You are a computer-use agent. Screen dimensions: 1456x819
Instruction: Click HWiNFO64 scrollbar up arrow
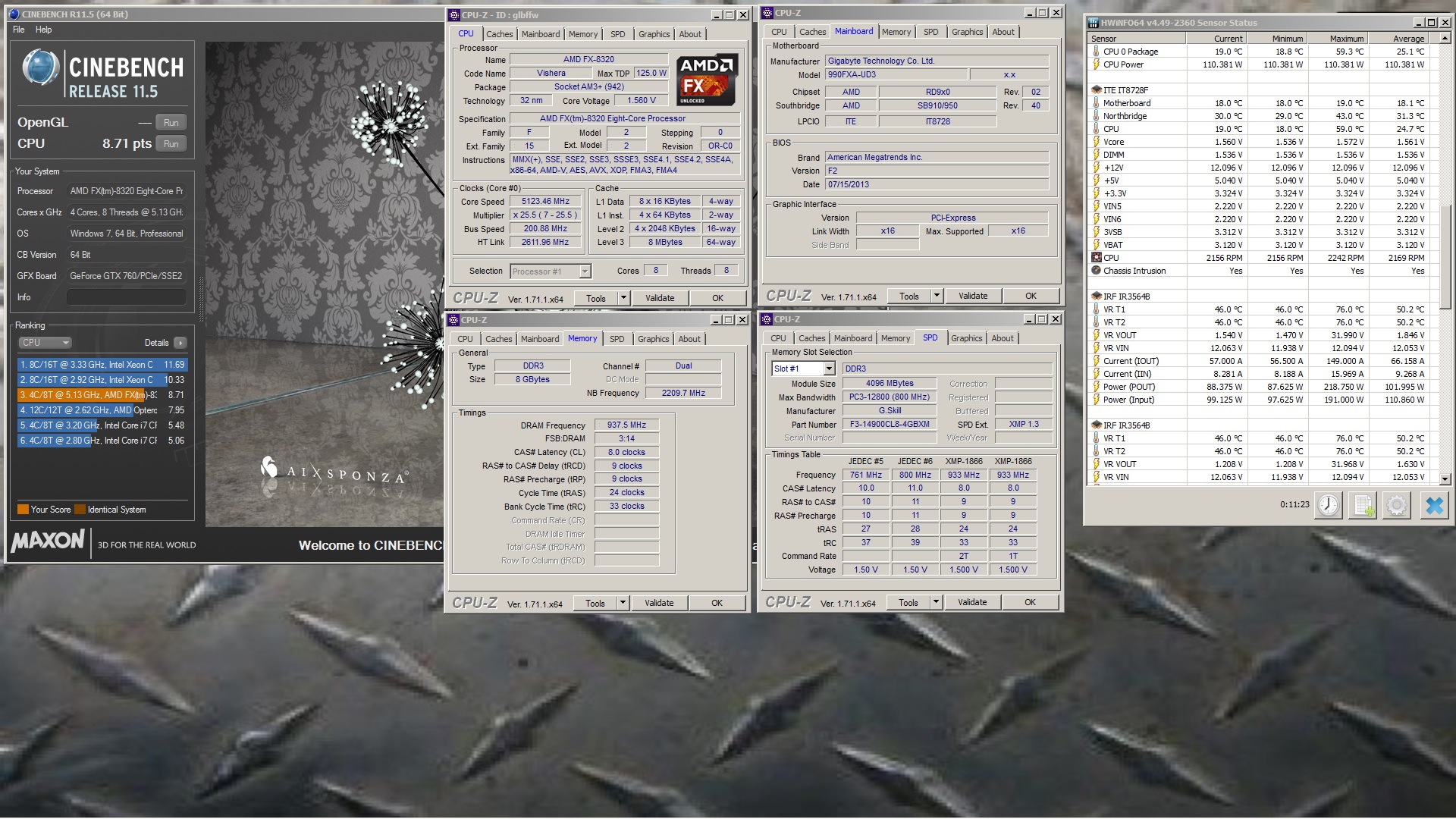[1445, 38]
